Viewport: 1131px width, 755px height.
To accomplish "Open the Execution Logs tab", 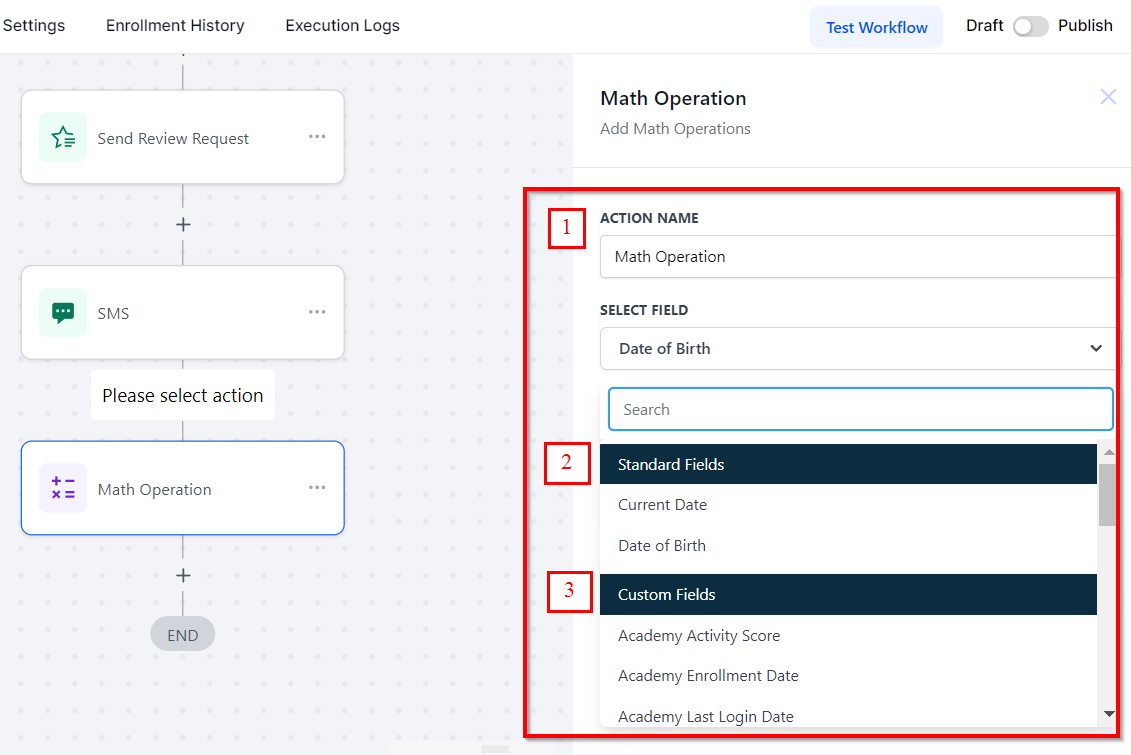I will click(x=342, y=25).
